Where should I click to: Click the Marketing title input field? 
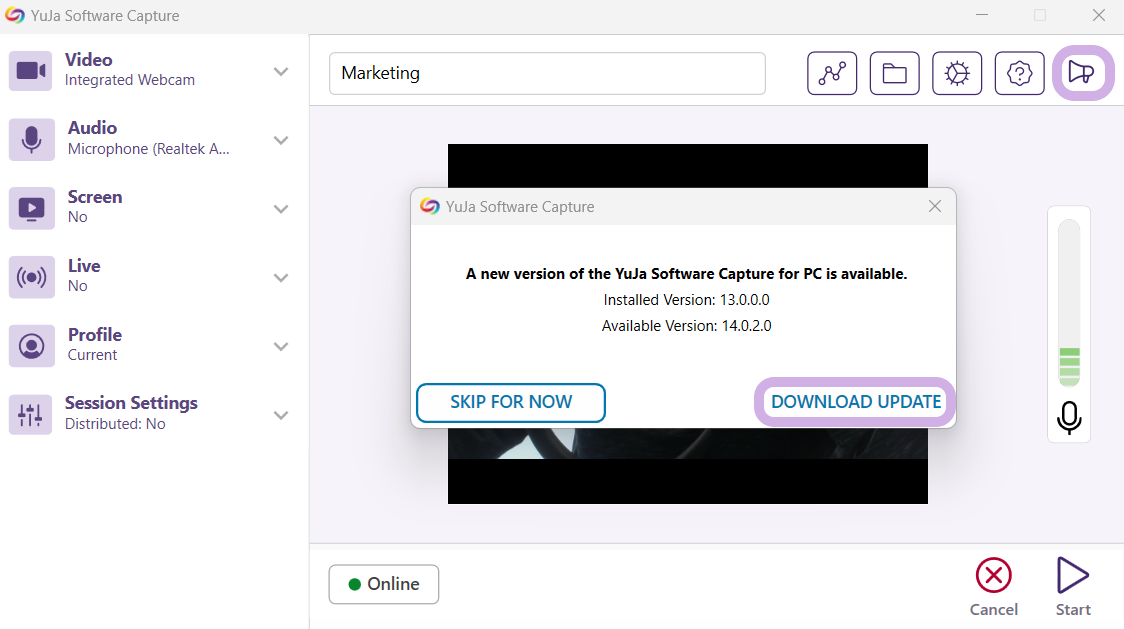(x=547, y=73)
